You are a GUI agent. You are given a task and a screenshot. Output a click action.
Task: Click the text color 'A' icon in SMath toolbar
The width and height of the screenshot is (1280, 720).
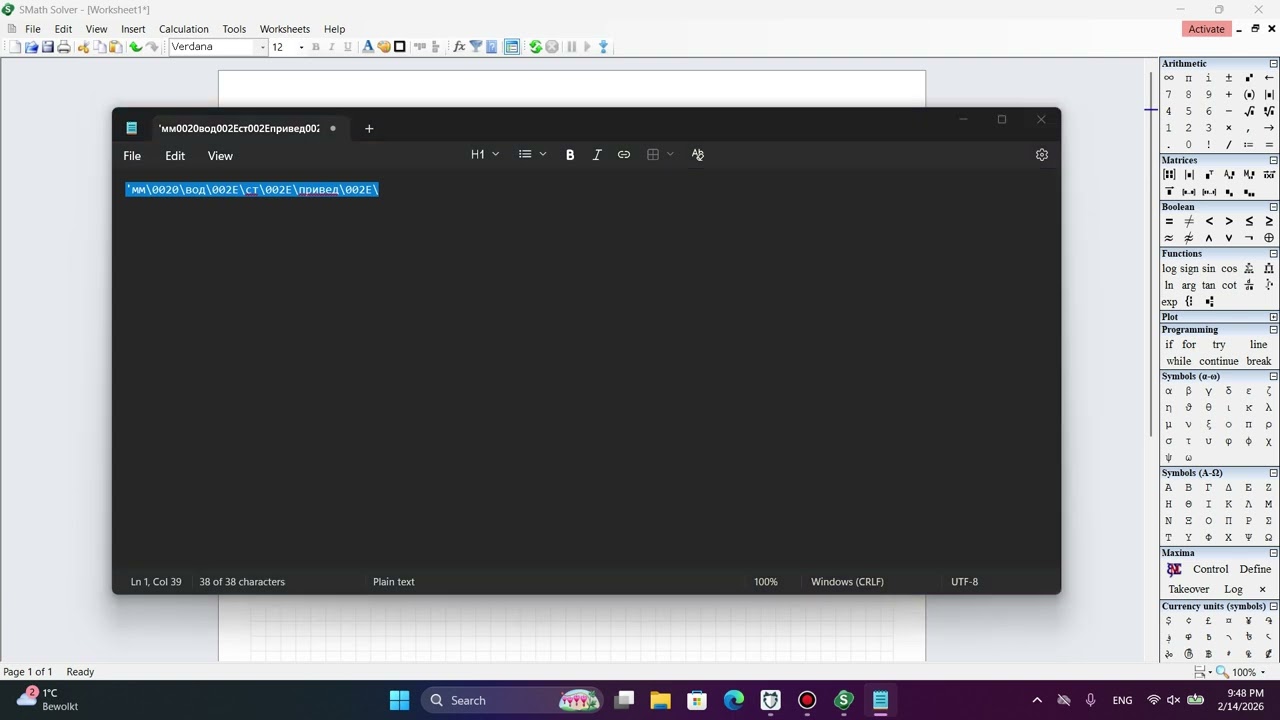point(368,47)
